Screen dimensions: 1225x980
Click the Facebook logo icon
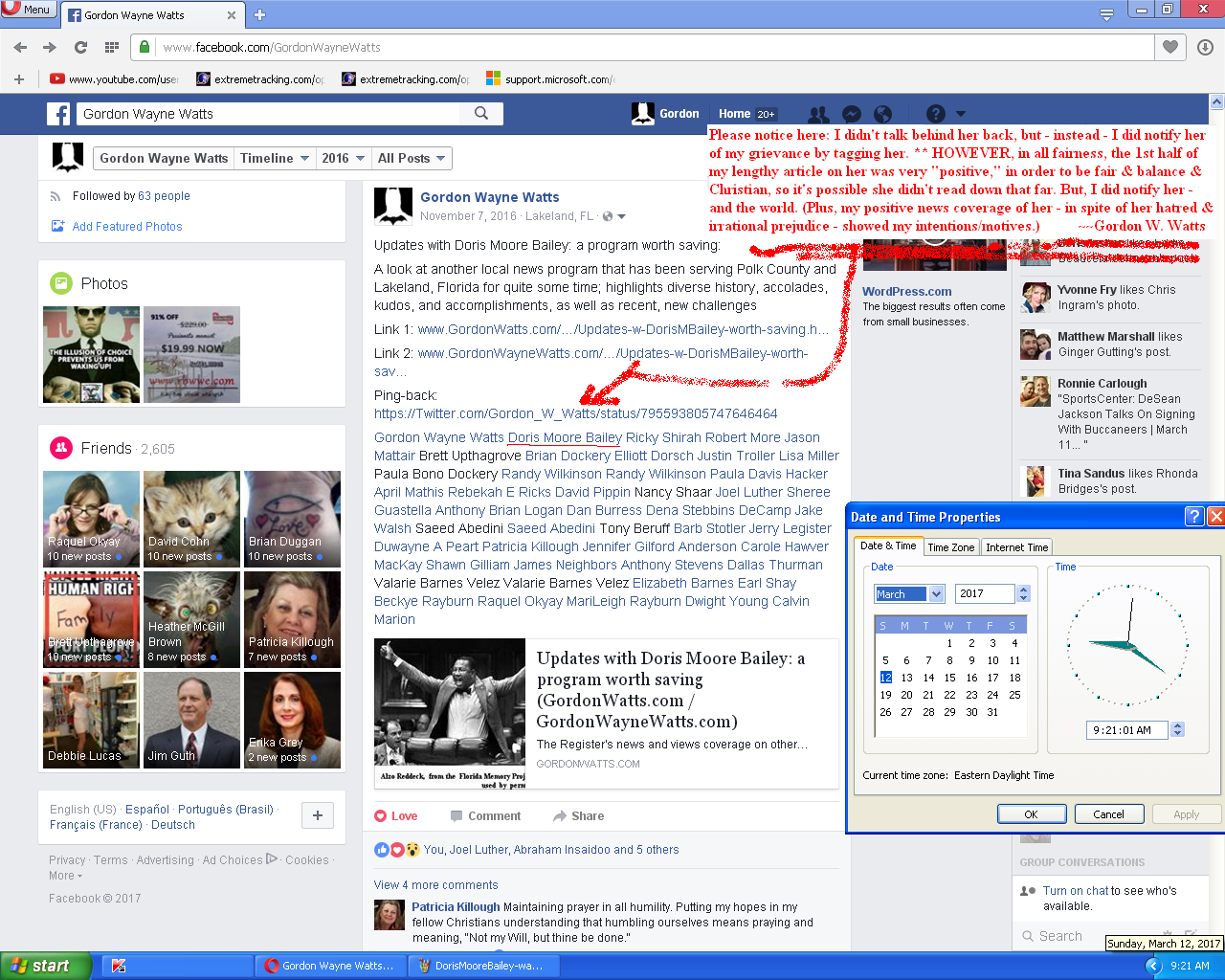[58, 114]
